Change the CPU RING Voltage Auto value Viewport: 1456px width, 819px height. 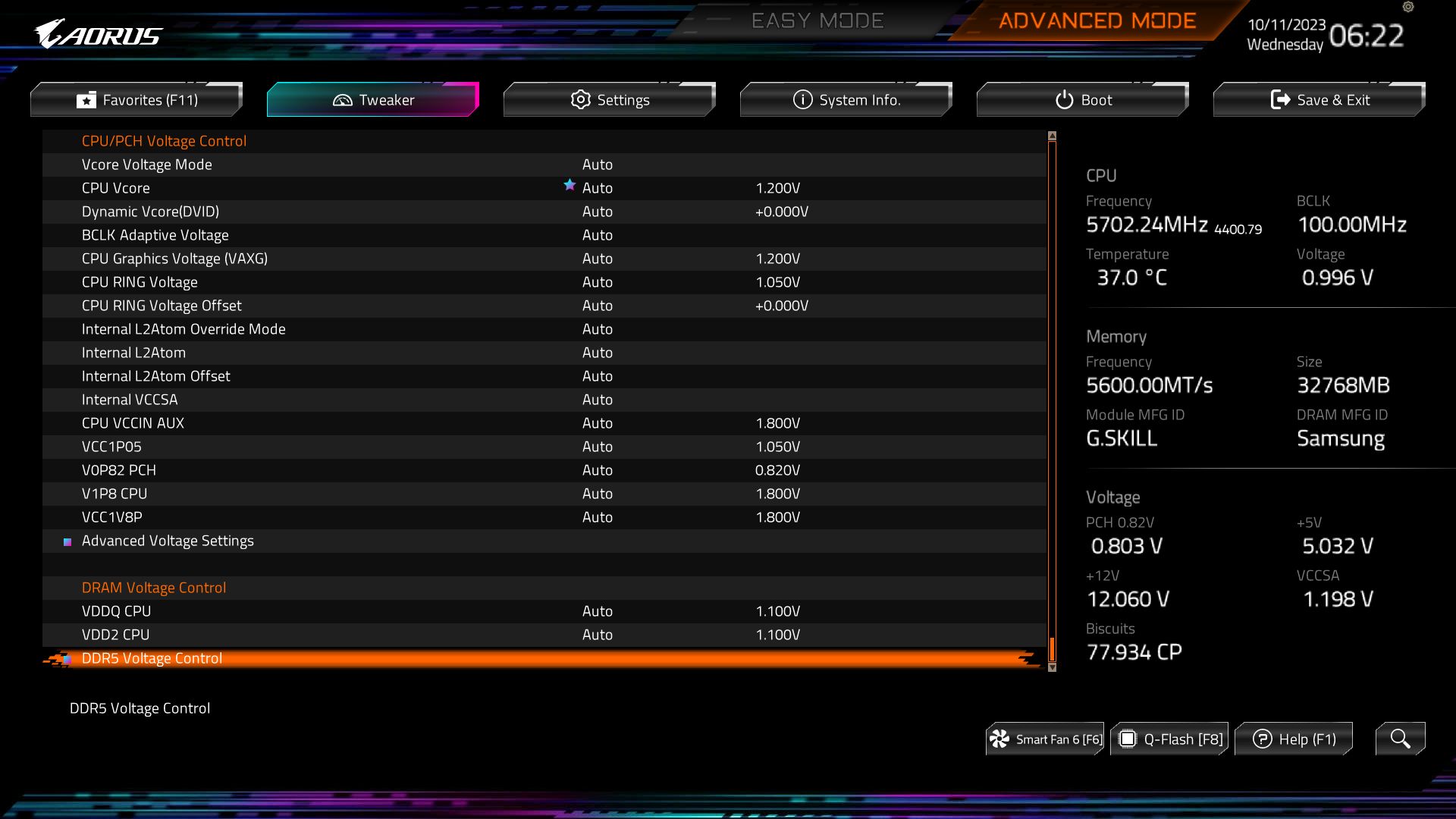[597, 282]
